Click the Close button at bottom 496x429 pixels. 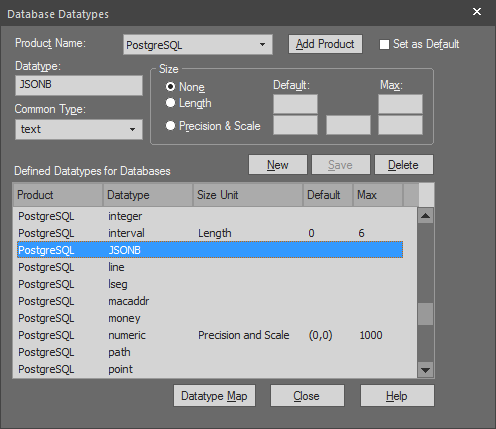coord(307,396)
